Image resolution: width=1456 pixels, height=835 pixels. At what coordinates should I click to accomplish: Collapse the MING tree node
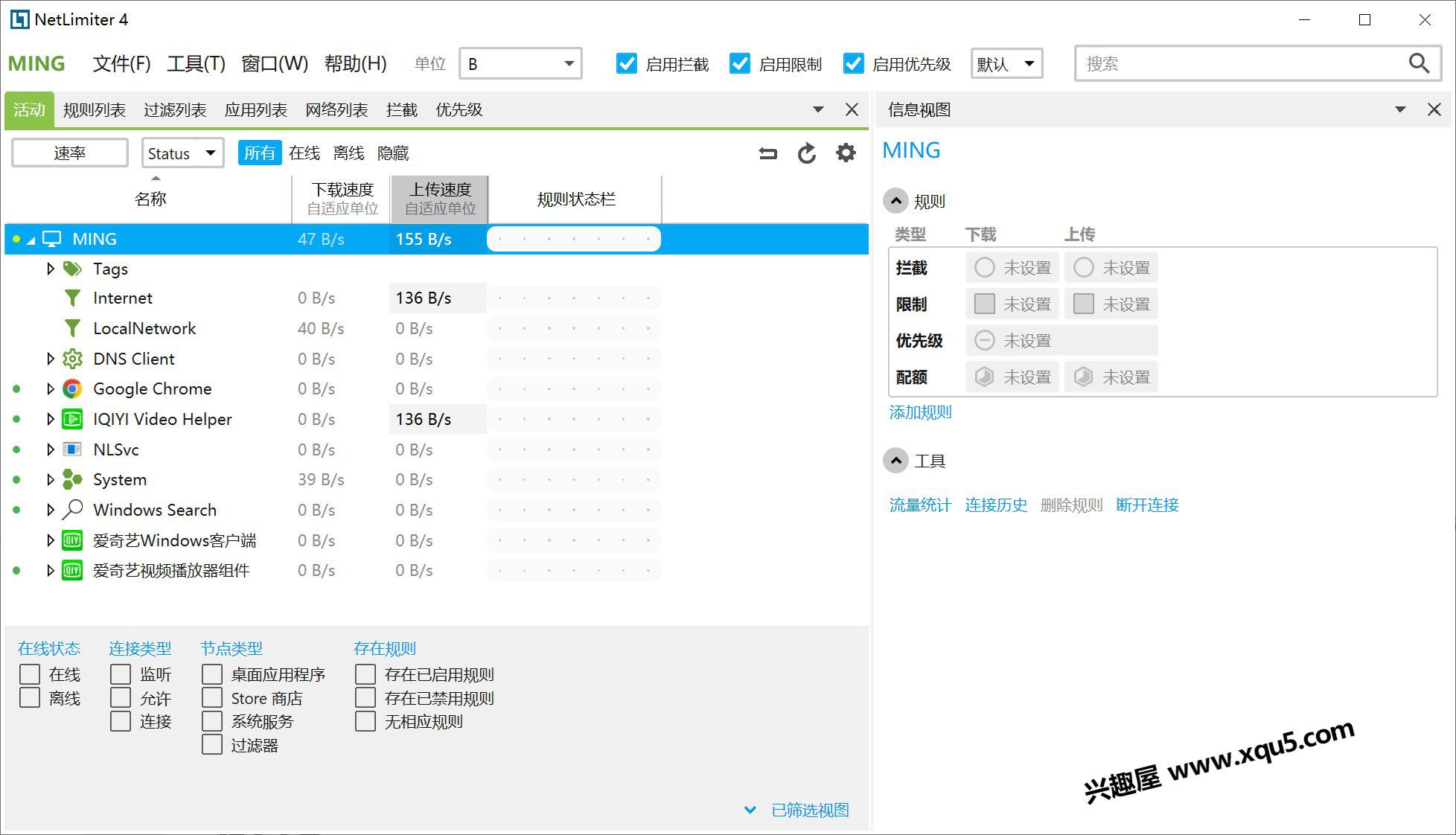click(x=31, y=240)
